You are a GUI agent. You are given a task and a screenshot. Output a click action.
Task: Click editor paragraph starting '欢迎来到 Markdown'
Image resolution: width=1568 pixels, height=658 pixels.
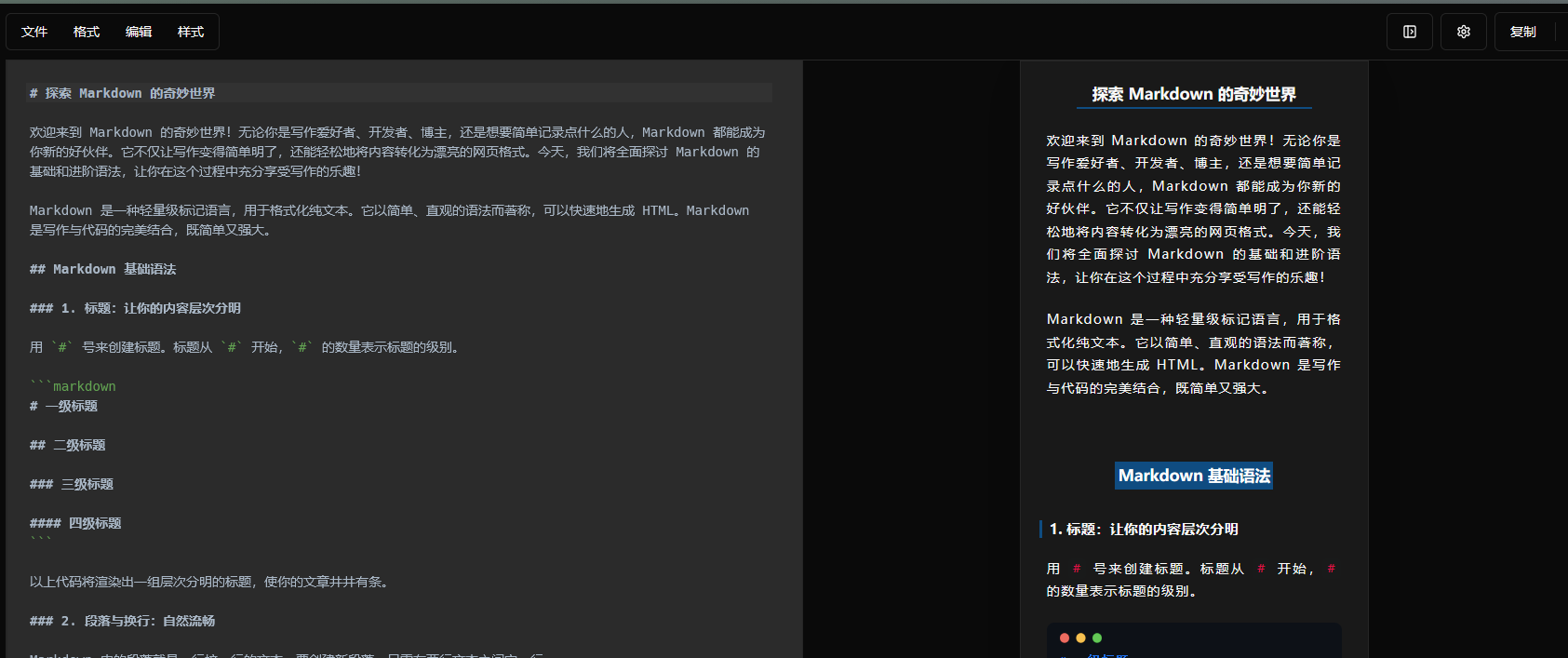[x=397, y=152]
